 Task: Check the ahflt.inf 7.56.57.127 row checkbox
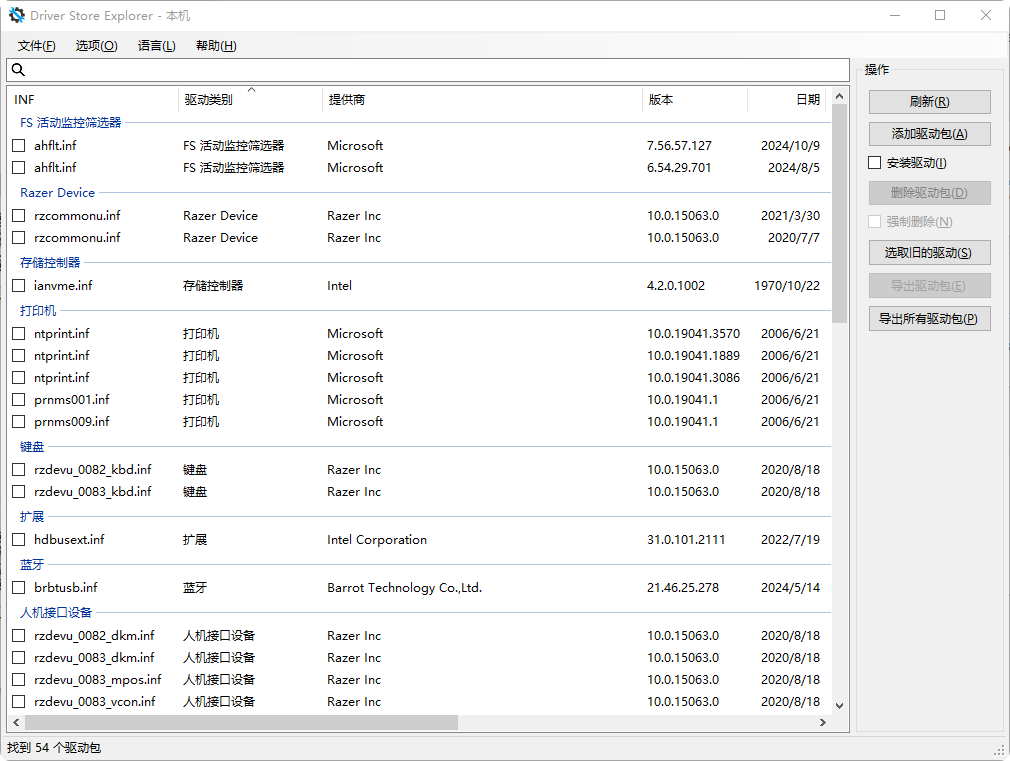pyautogui.click(x=19, y=146)
